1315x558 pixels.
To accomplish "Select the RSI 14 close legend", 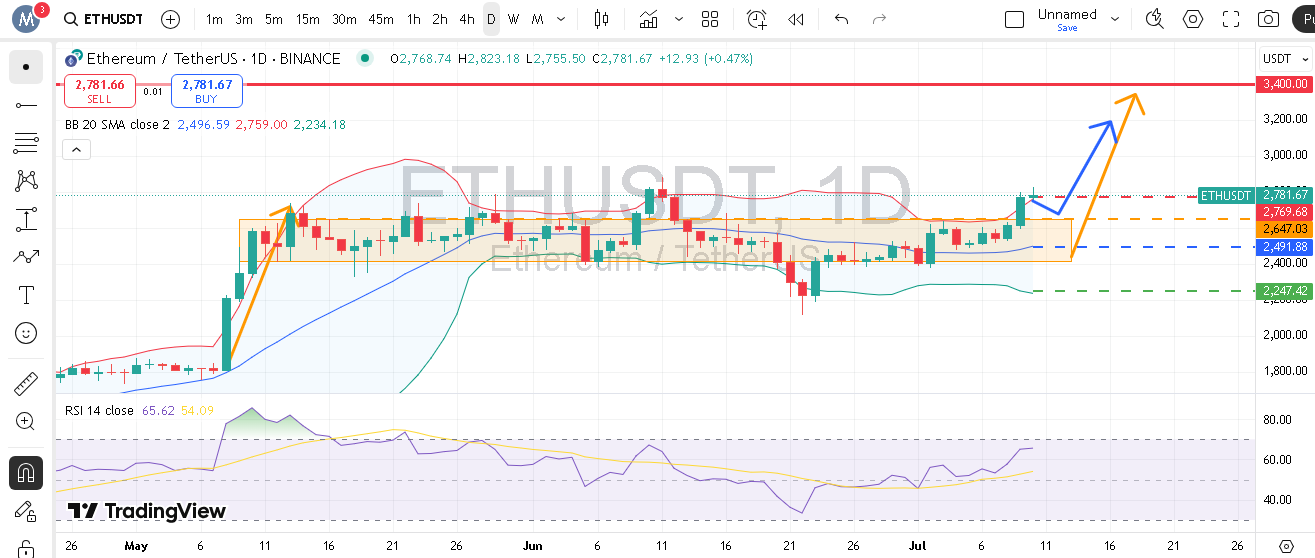I will point(99,411).
